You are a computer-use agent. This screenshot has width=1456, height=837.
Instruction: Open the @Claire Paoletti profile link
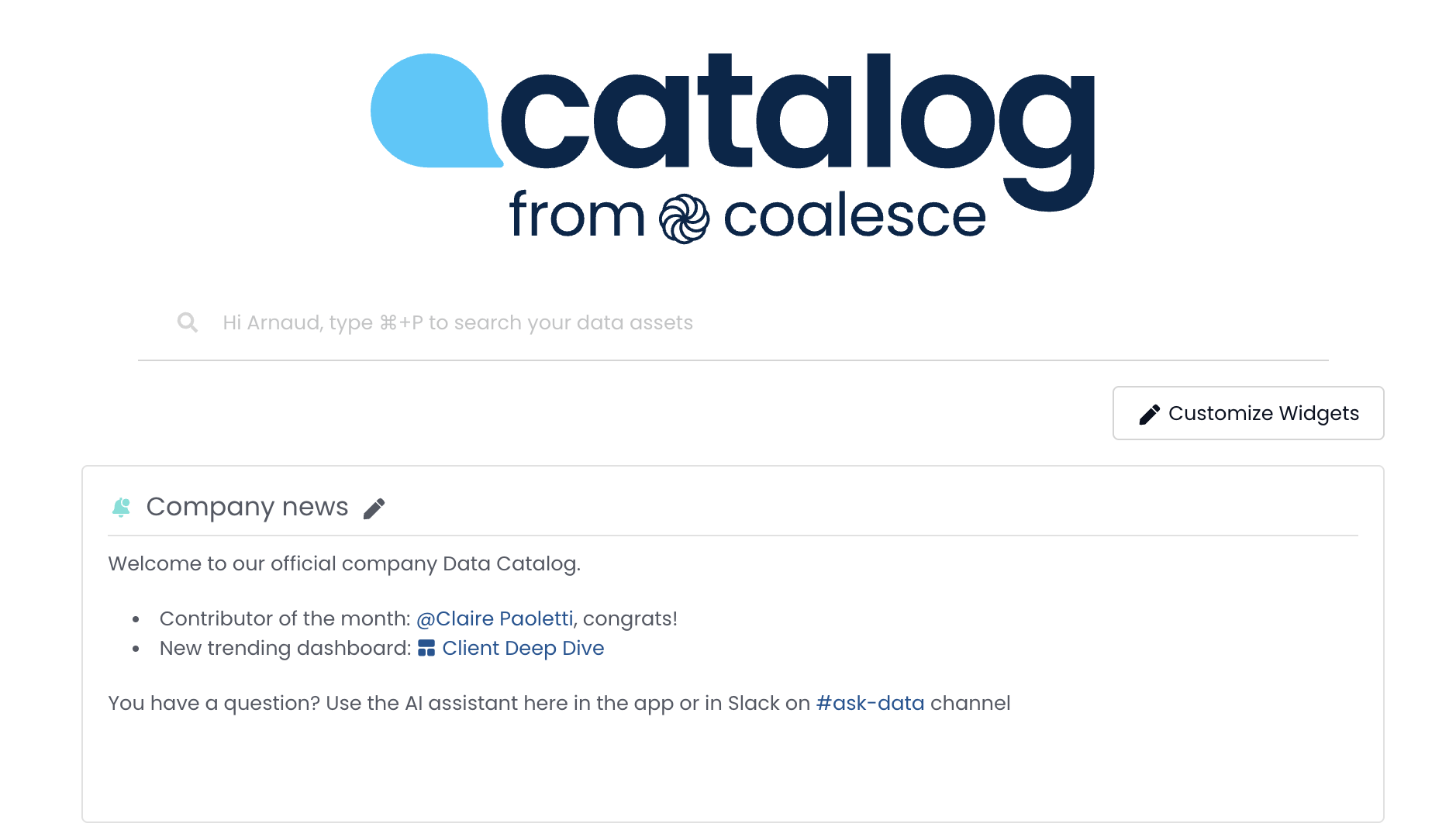point(495,618)
